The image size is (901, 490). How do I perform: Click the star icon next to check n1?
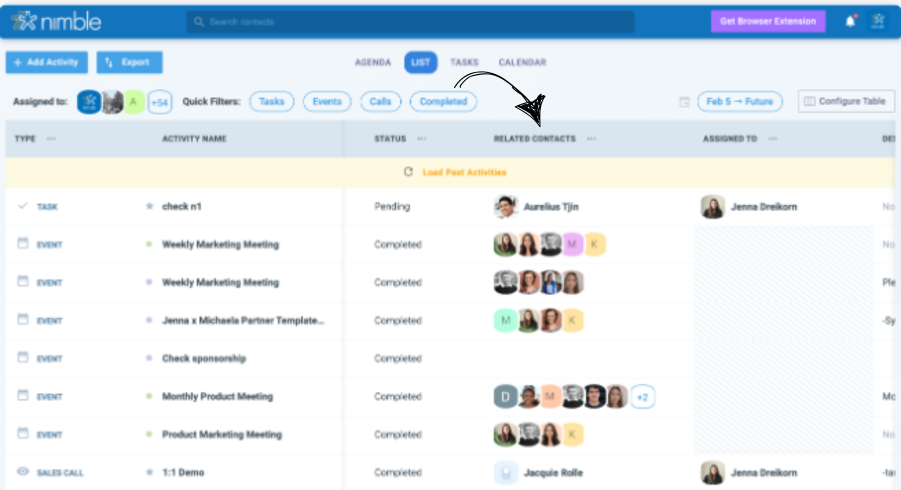pos(149,207)
